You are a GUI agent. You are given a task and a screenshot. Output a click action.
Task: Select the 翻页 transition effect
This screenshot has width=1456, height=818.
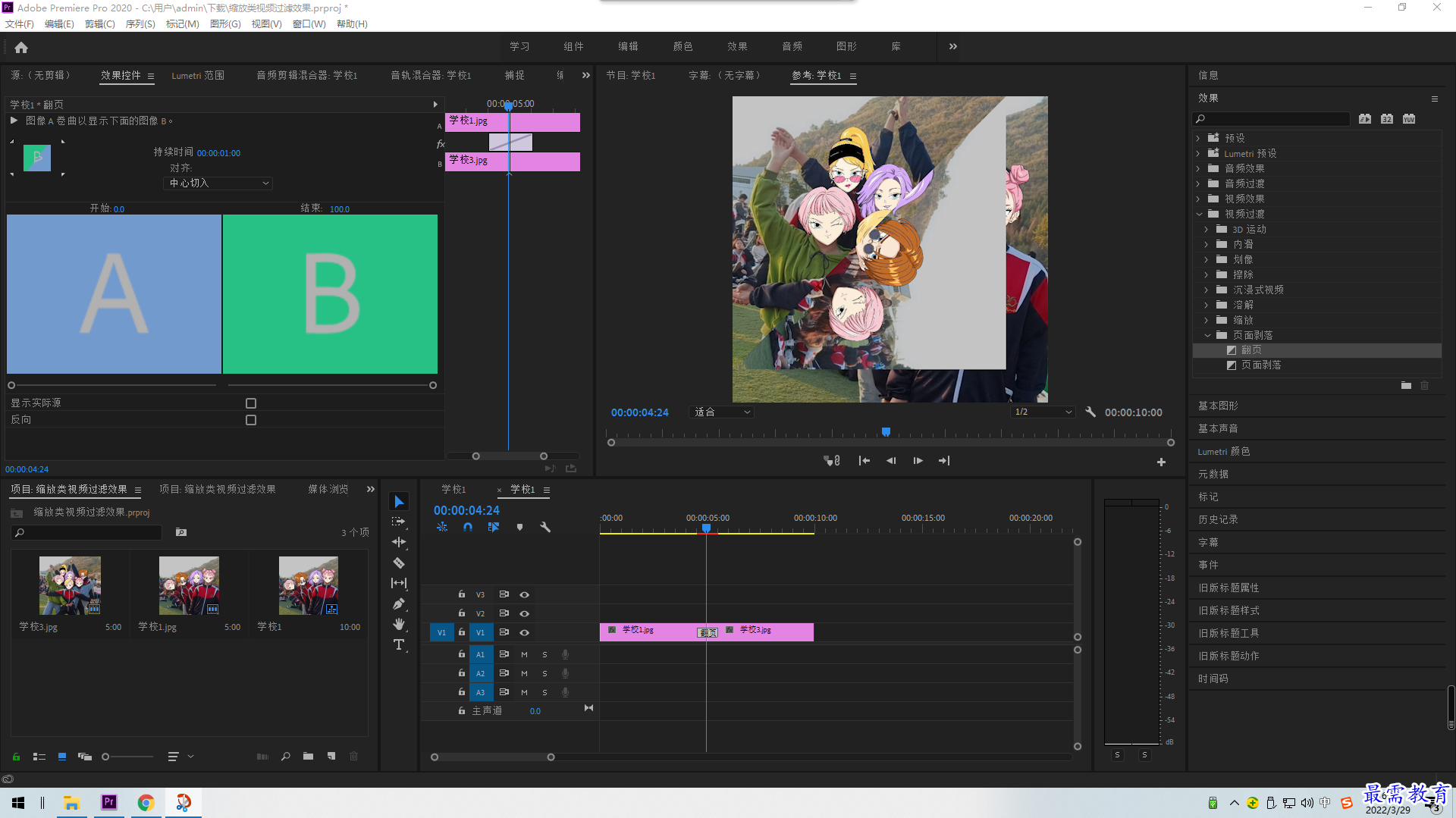1251,350
